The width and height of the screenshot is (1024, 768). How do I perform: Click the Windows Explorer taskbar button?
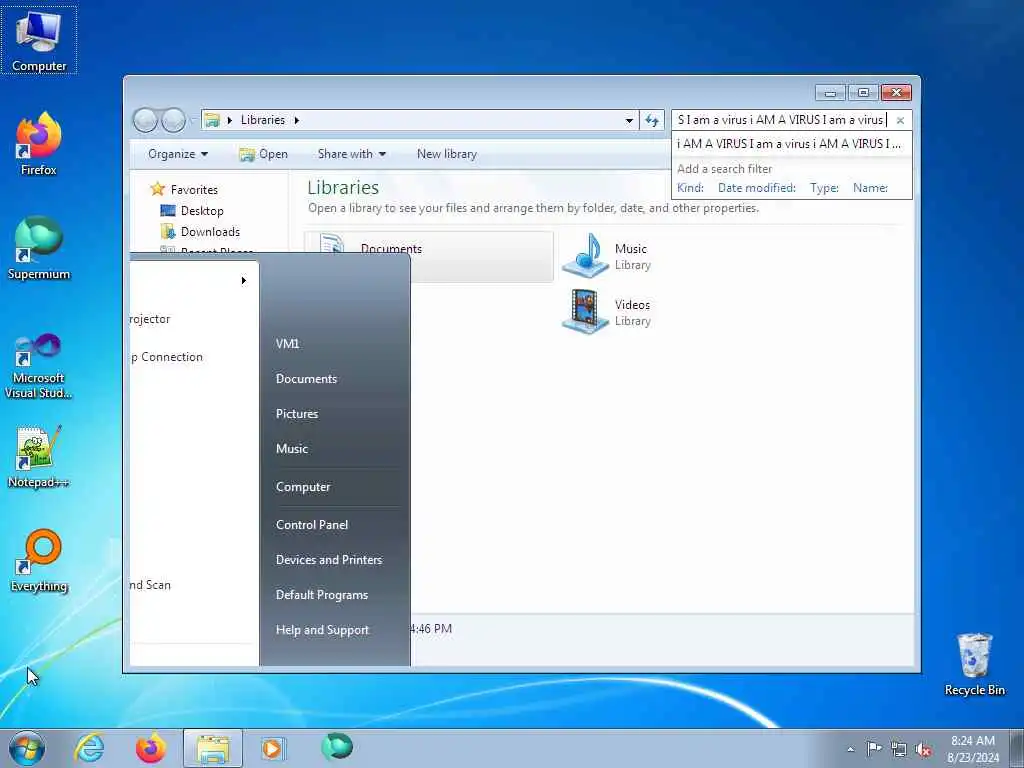coord(213,748)
